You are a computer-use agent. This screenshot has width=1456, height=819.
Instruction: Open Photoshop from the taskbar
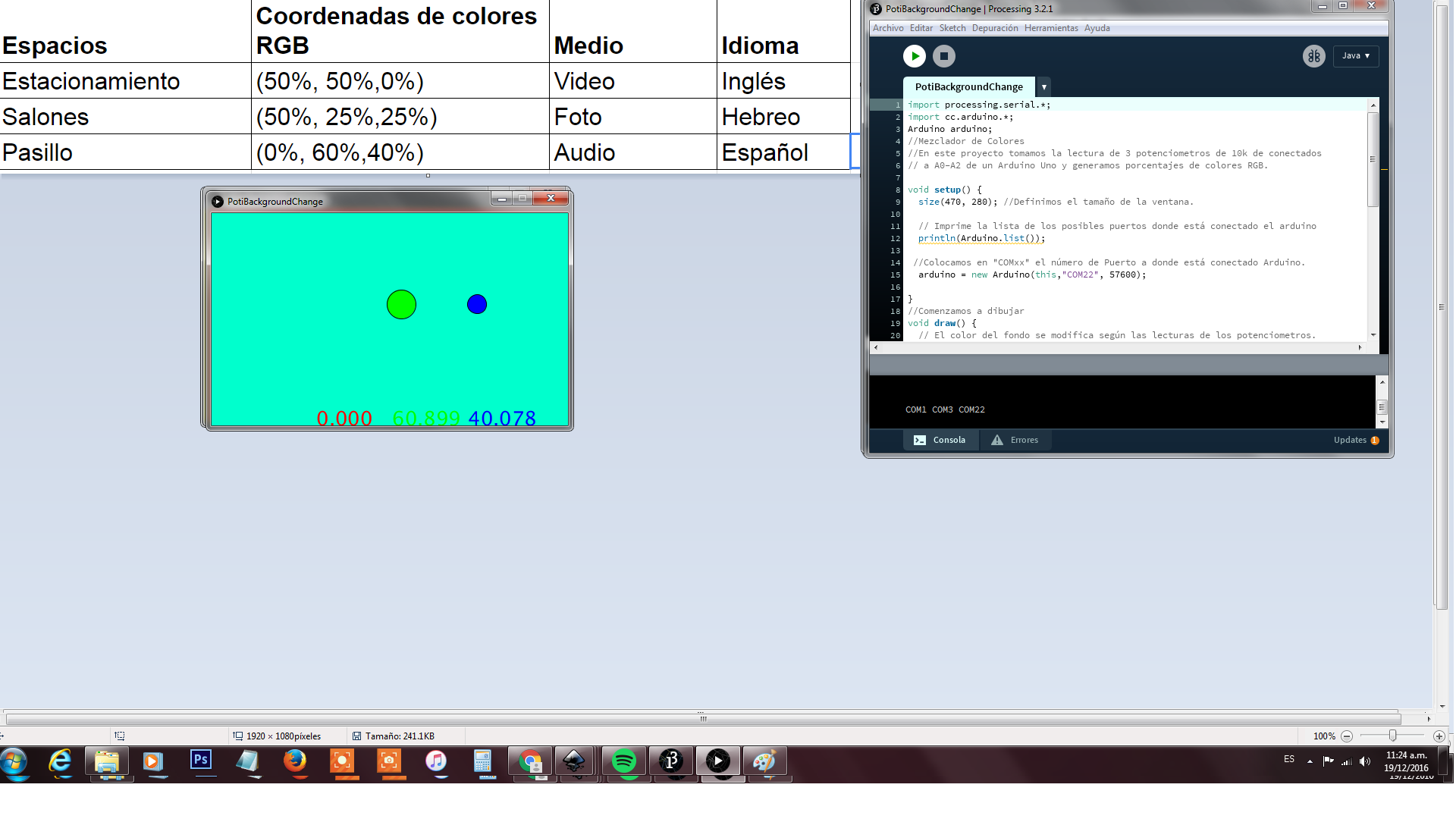201,761
